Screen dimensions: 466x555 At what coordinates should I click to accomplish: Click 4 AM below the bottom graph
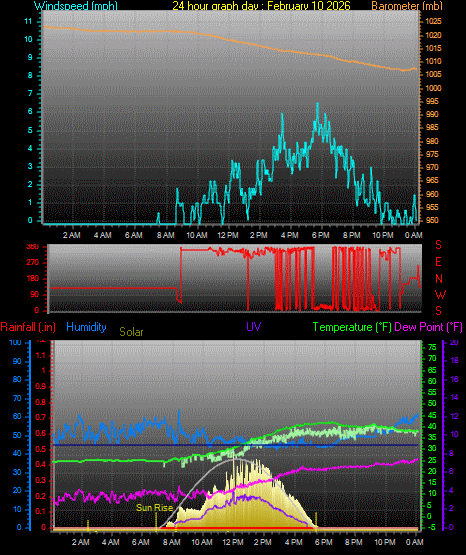(111, 542)
